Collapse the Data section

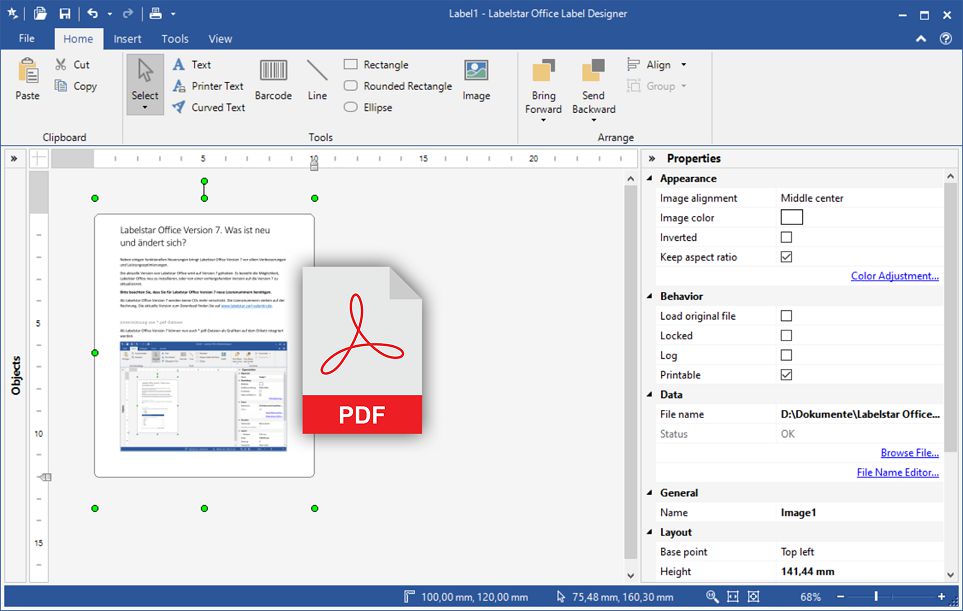[x=650, y=394]
